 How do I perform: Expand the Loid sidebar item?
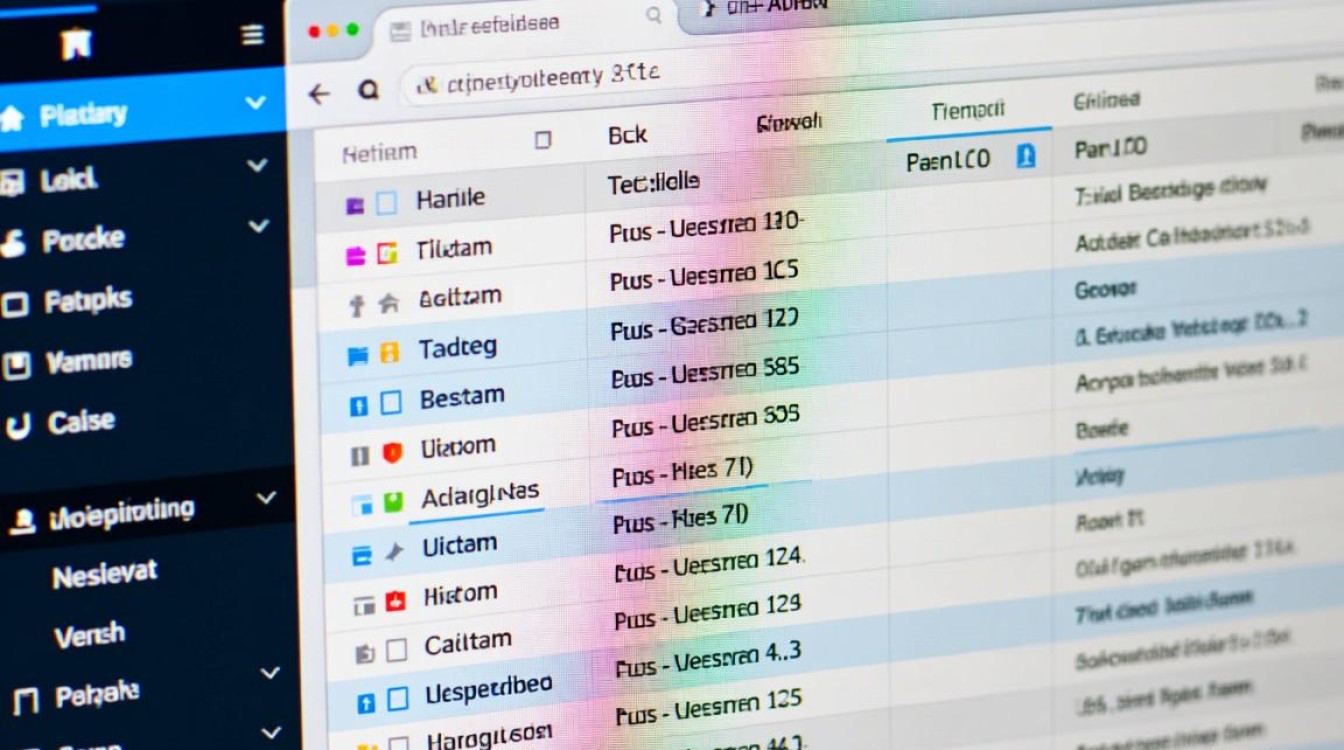(x=257, y=165)
